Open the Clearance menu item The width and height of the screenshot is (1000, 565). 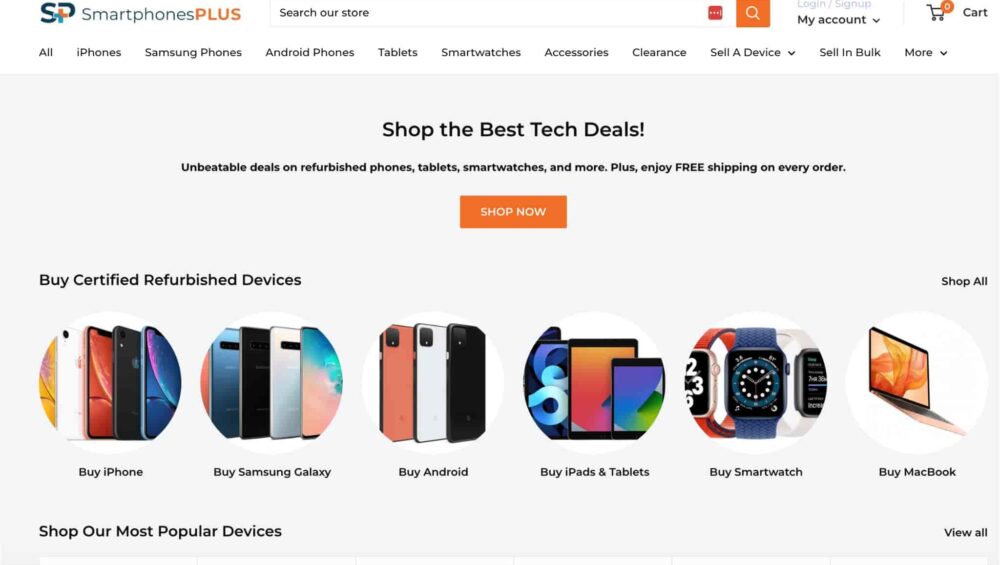point(659,52)
